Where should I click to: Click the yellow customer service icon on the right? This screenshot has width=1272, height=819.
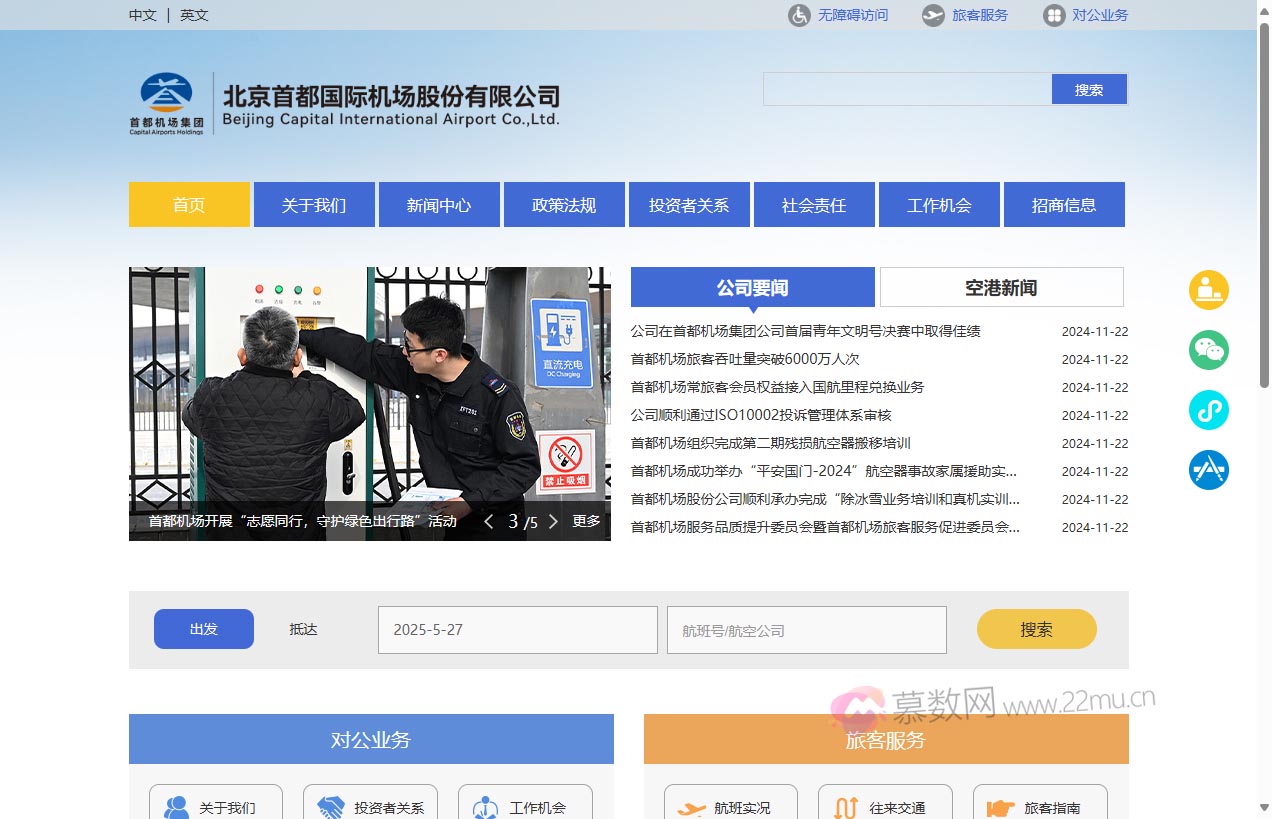[x=1208, y=290]
